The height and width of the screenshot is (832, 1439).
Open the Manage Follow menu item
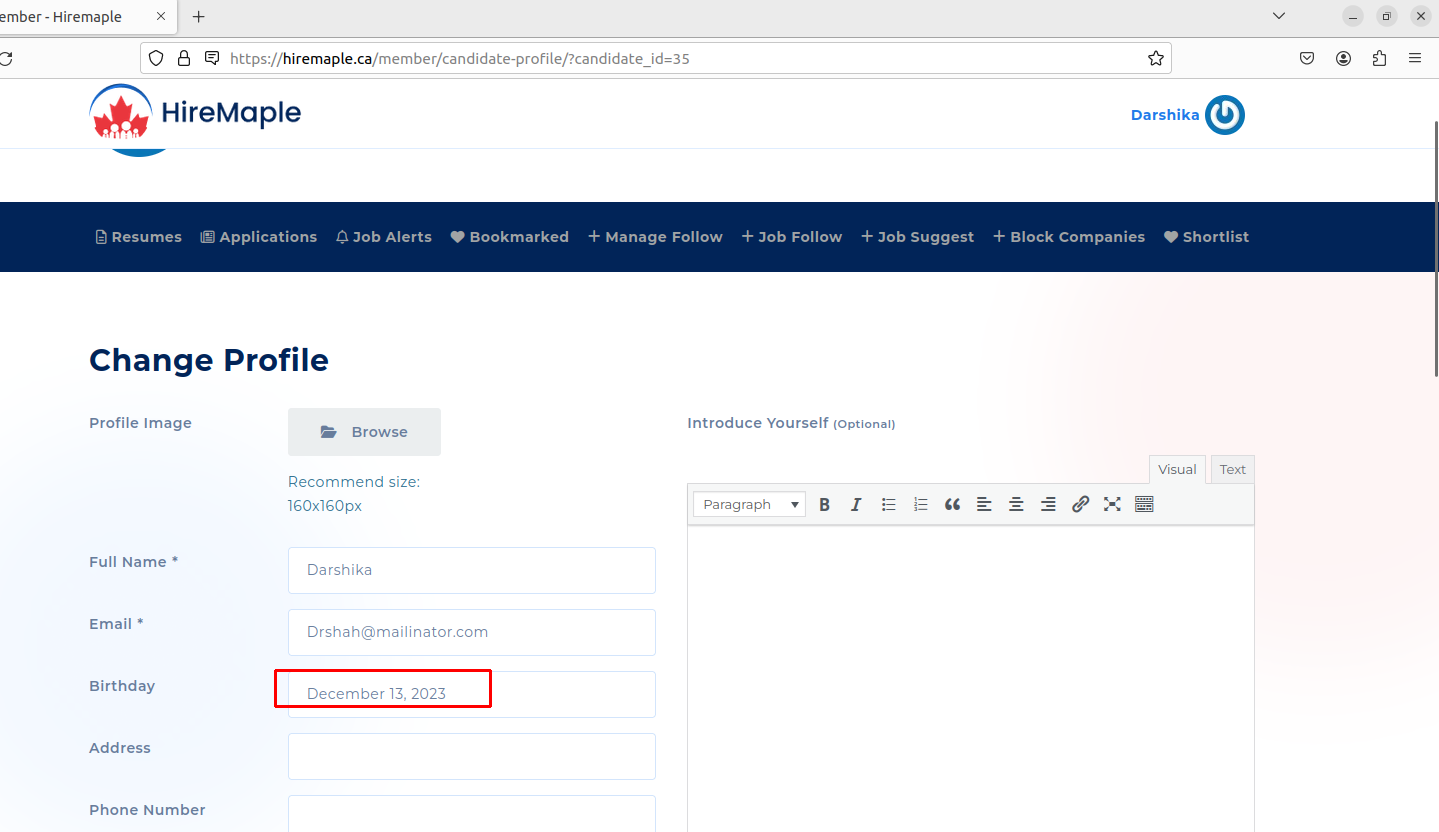[655, 237]
